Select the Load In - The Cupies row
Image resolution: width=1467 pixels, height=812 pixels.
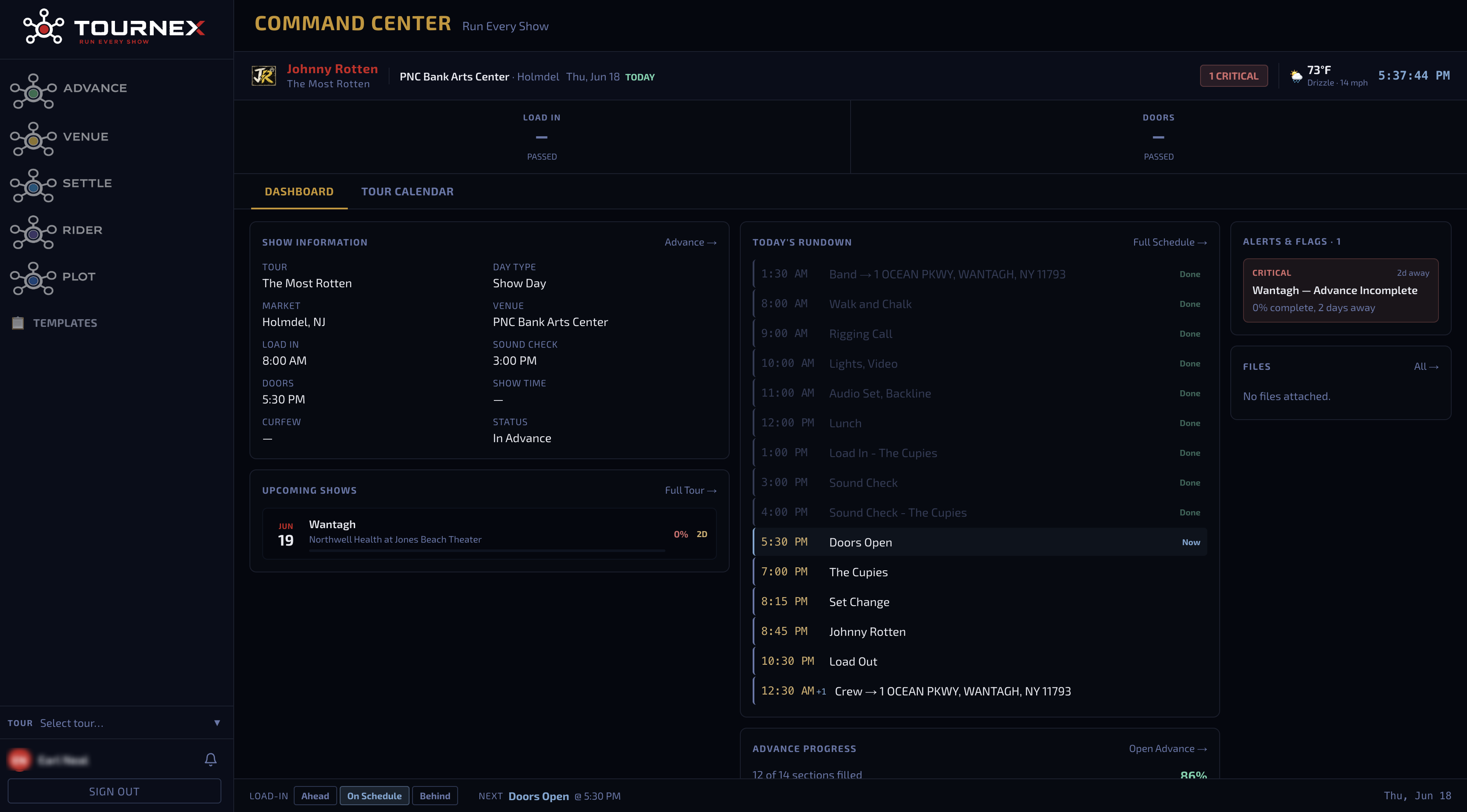(980, 453)
